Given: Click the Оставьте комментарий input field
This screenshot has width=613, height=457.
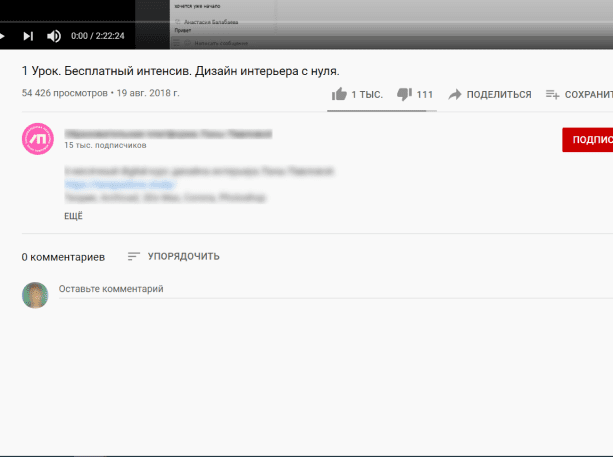Looking at the screenshot, I should click(x=336, y=289).
